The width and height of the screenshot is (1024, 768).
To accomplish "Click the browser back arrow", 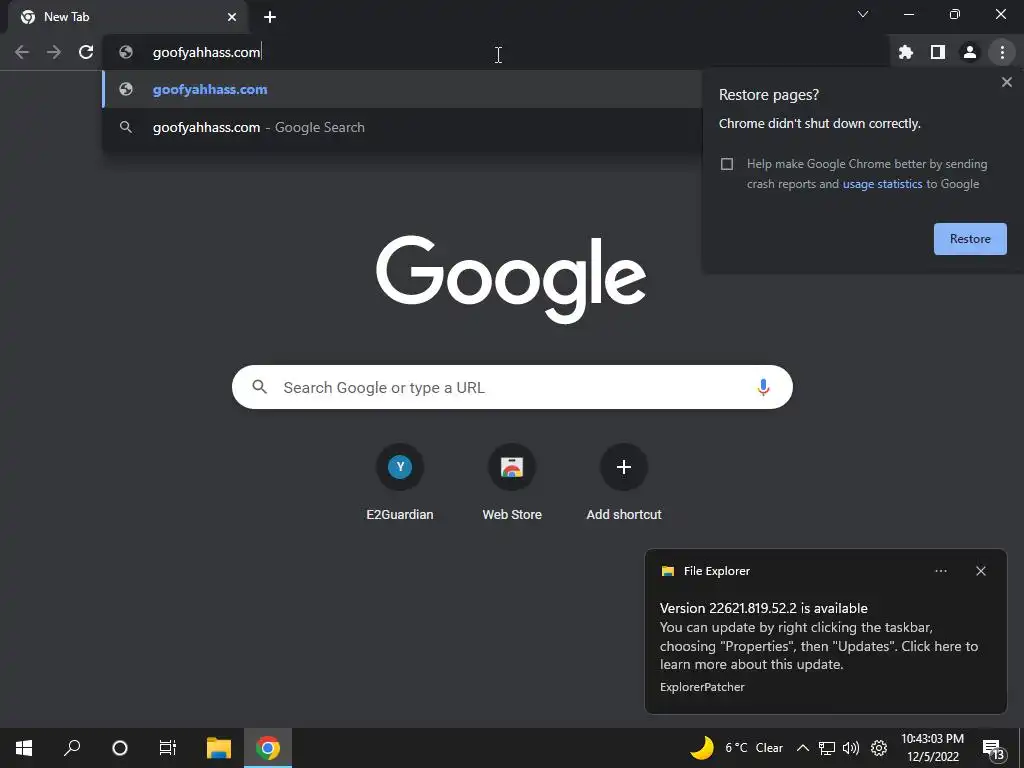I will [x=22, y=52].
